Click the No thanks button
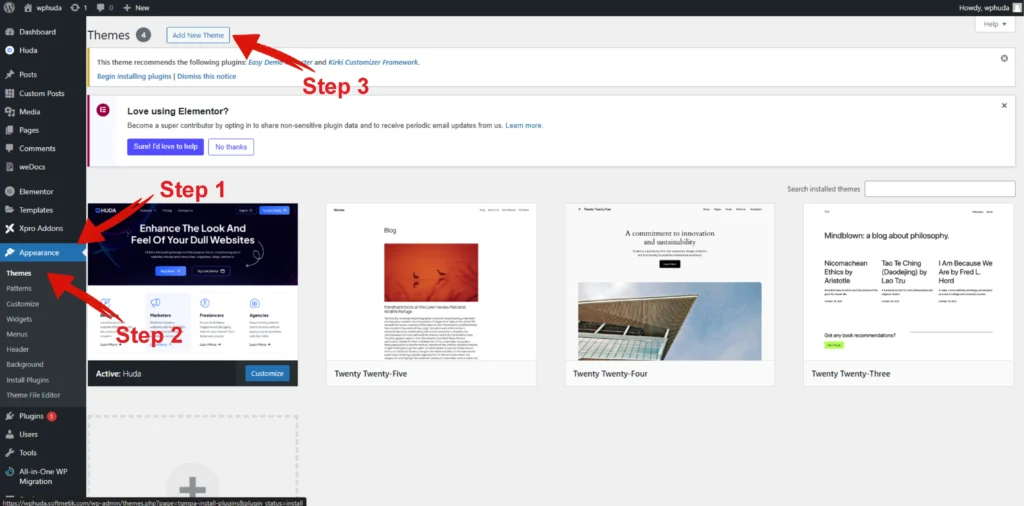Viewport: 1024px width, 506px height. point(231,147)
